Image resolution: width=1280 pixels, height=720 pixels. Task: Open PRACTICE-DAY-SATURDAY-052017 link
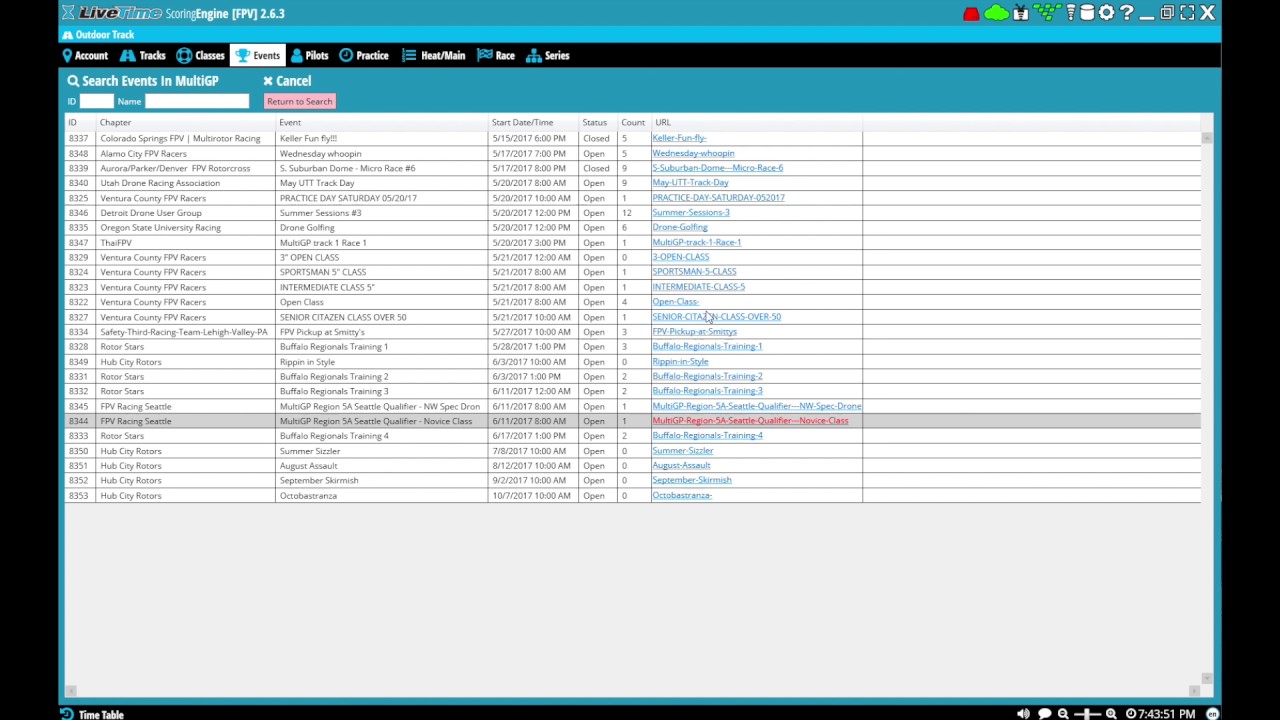click(718, 198)
